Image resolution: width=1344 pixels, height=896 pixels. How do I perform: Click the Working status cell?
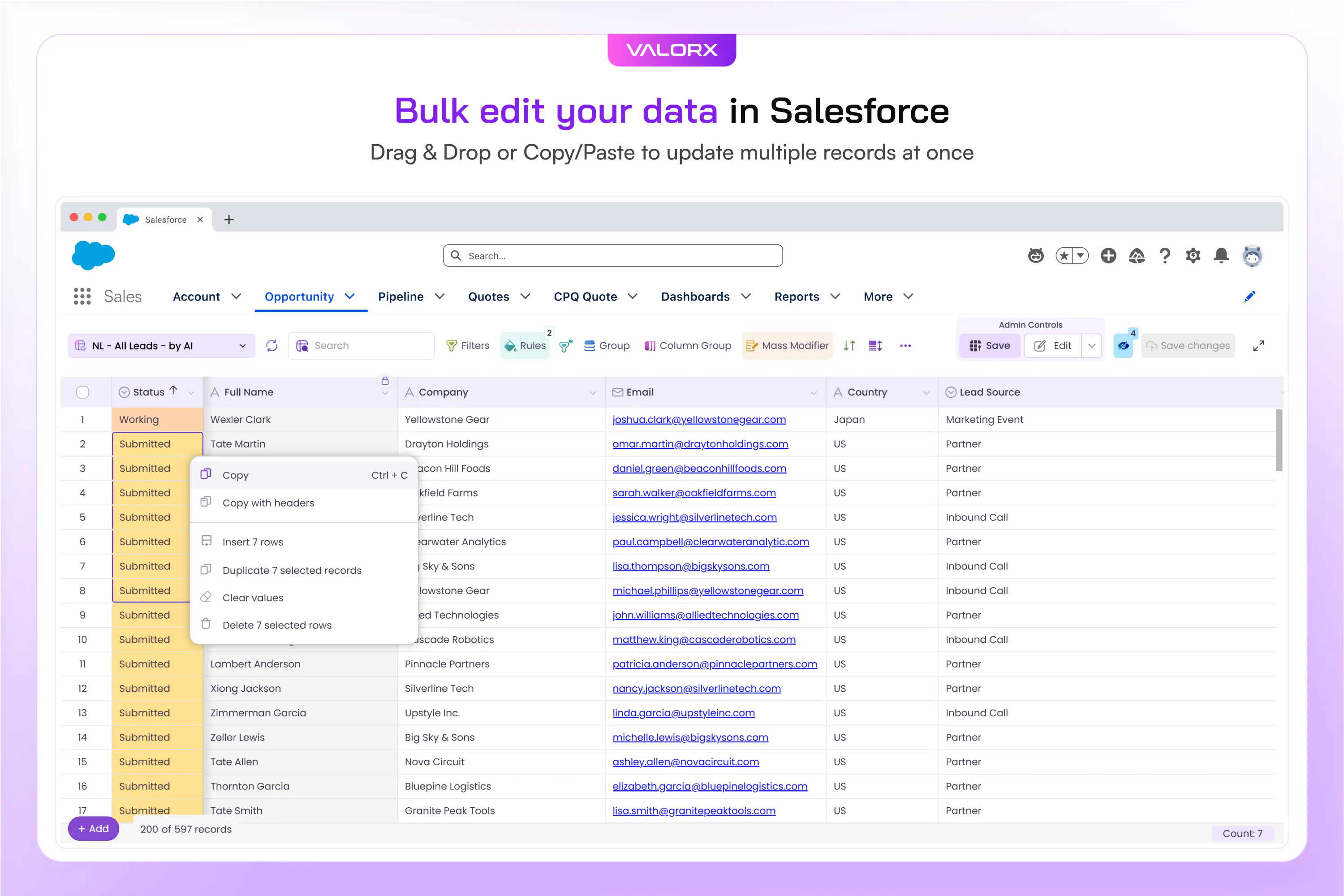(157, 419)
